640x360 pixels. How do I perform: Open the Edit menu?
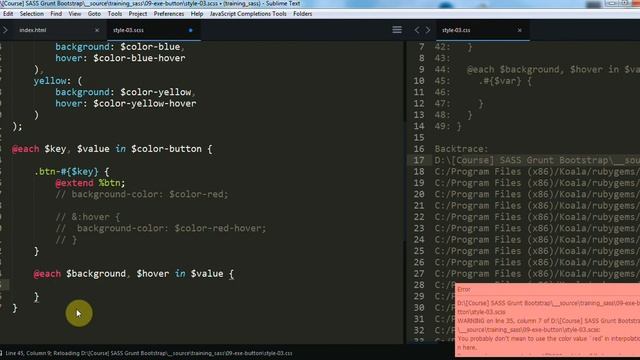click(8, 14)
